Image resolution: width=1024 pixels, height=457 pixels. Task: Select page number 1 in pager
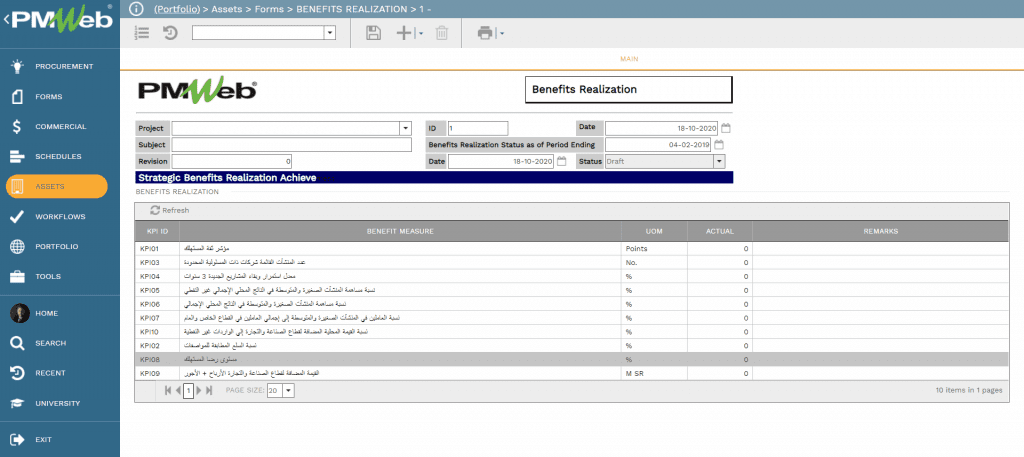(189, 390)
